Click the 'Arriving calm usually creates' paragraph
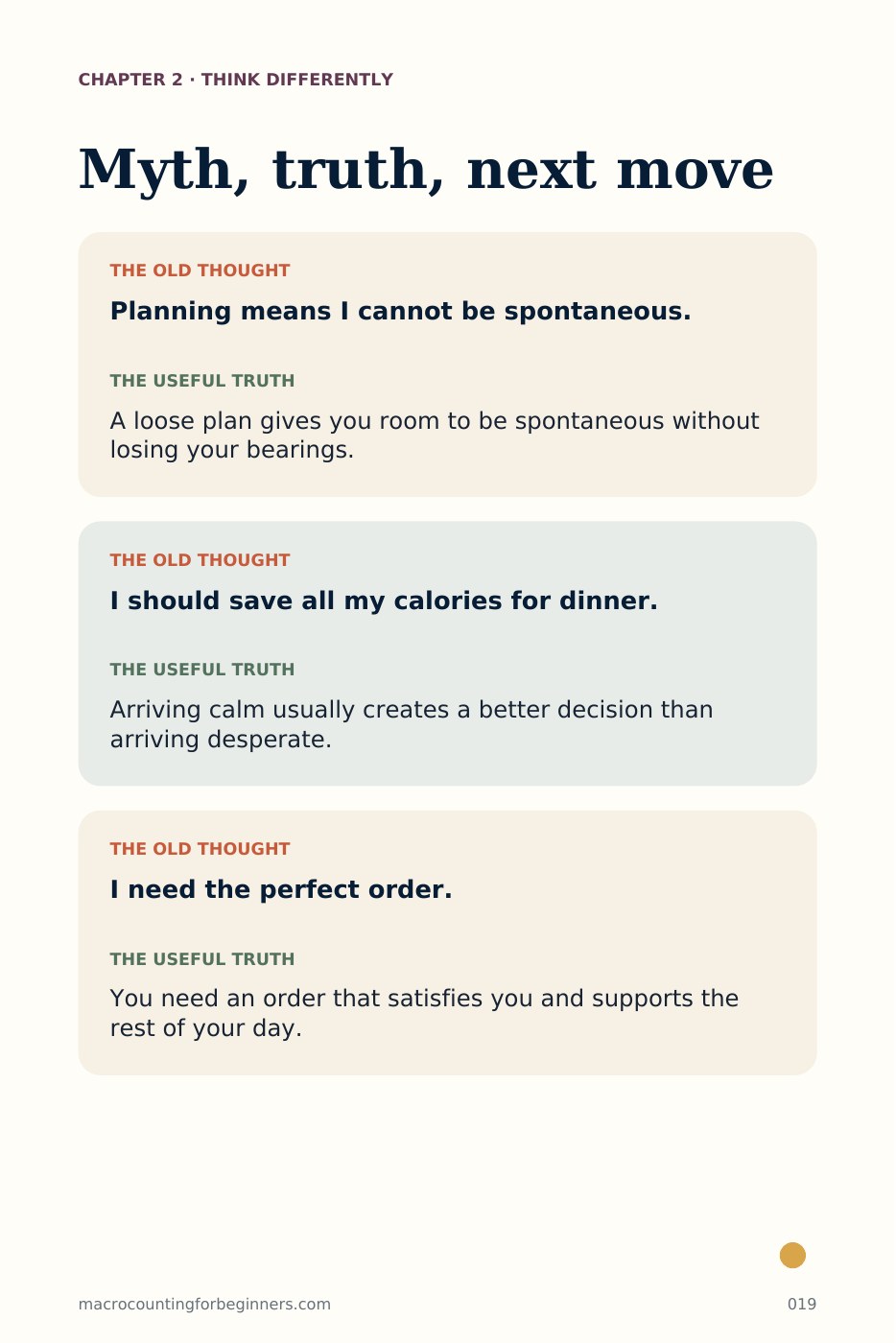Screen dimensions: 896x1343 (412, 724)
